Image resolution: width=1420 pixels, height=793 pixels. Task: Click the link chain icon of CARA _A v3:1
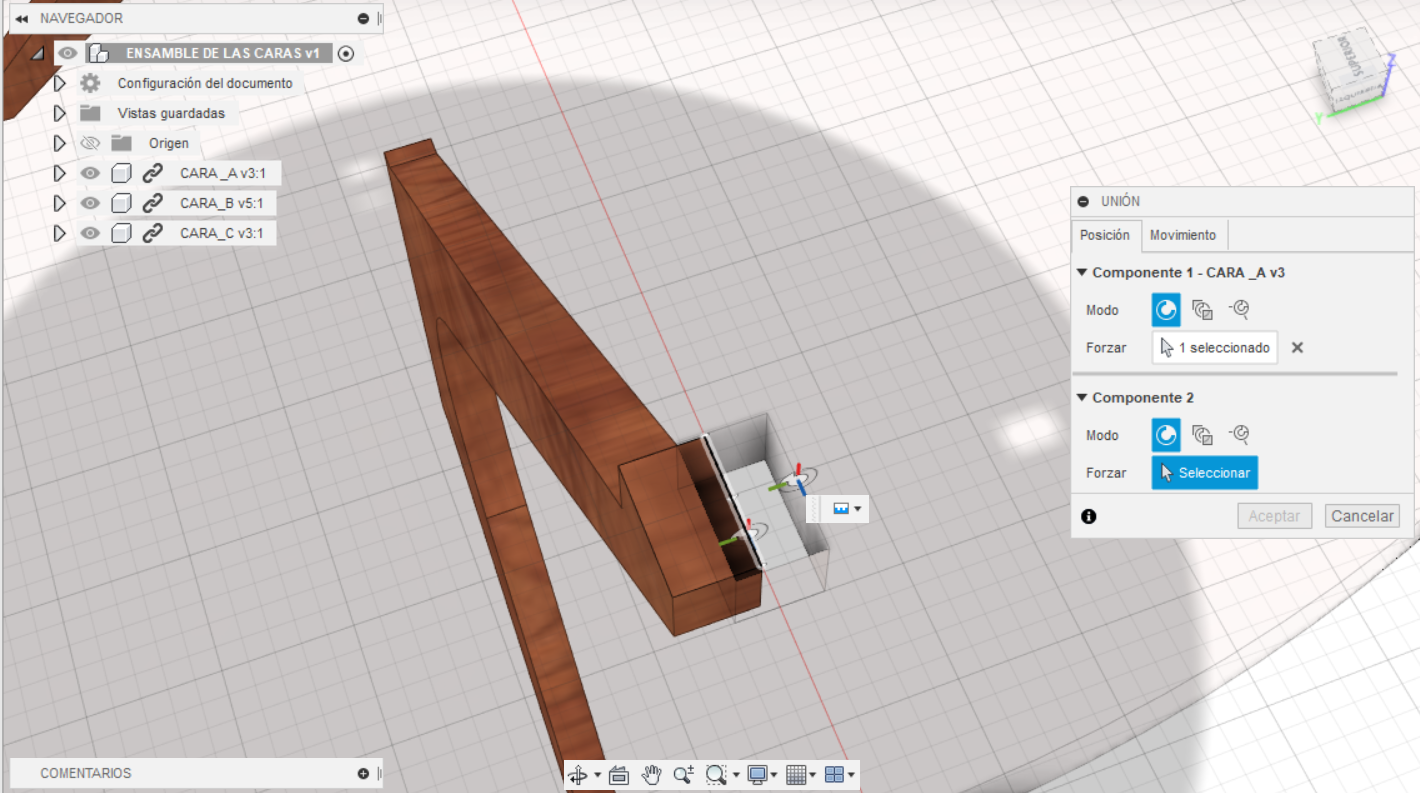[152, 173]
